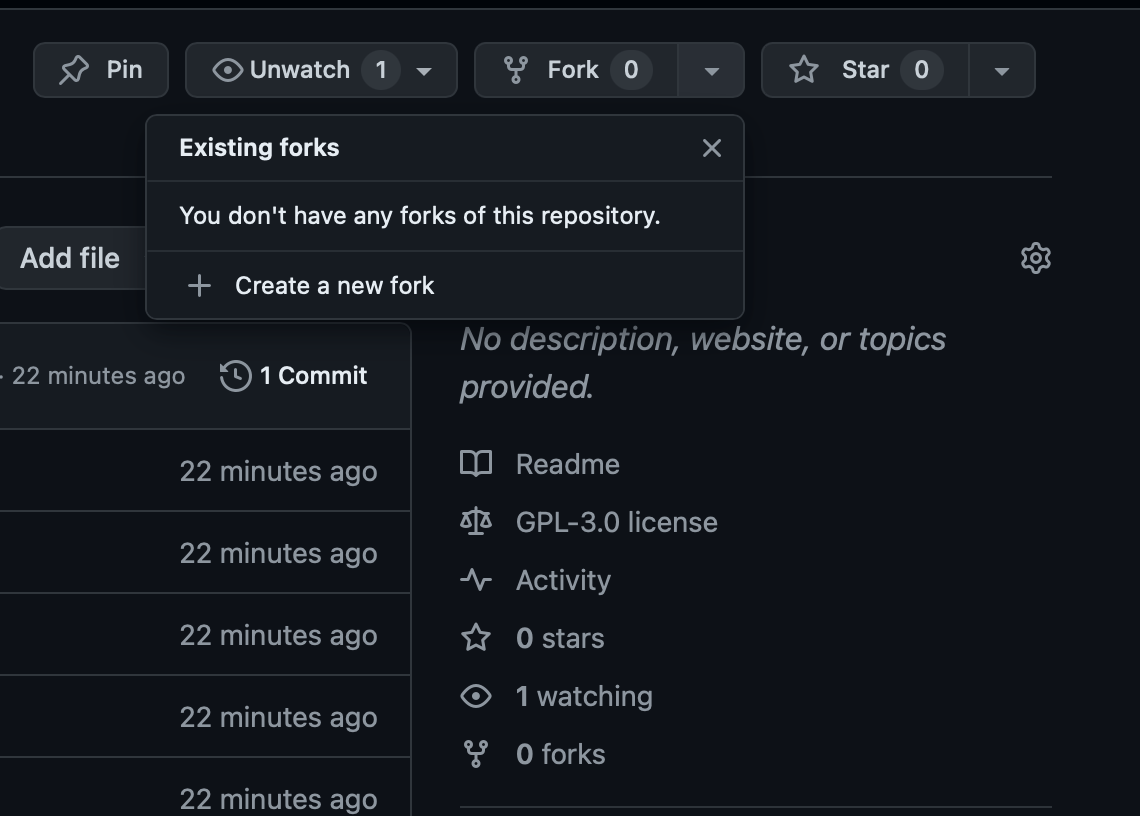The image size is (1140, 816).
Task: Open the star lists dropdown arrow
Action: pyautogui.click(x=1001, y=71)
